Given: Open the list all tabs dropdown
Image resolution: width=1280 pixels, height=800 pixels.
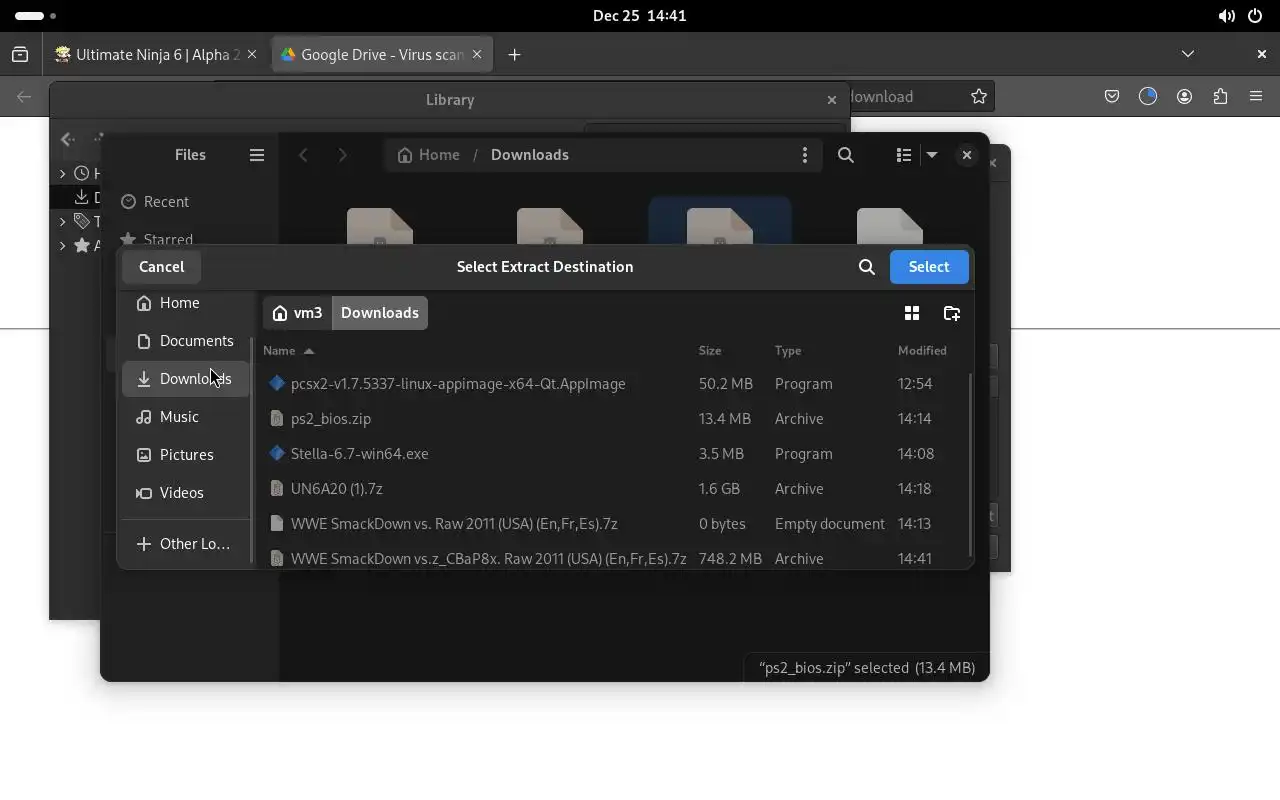Looking at the screenshot, I should pyautogui.click(x=1188, y=54).
